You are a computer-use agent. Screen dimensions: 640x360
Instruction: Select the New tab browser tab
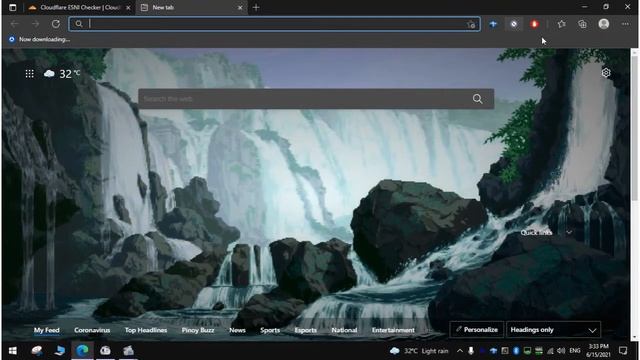click(x=191, y=7)
